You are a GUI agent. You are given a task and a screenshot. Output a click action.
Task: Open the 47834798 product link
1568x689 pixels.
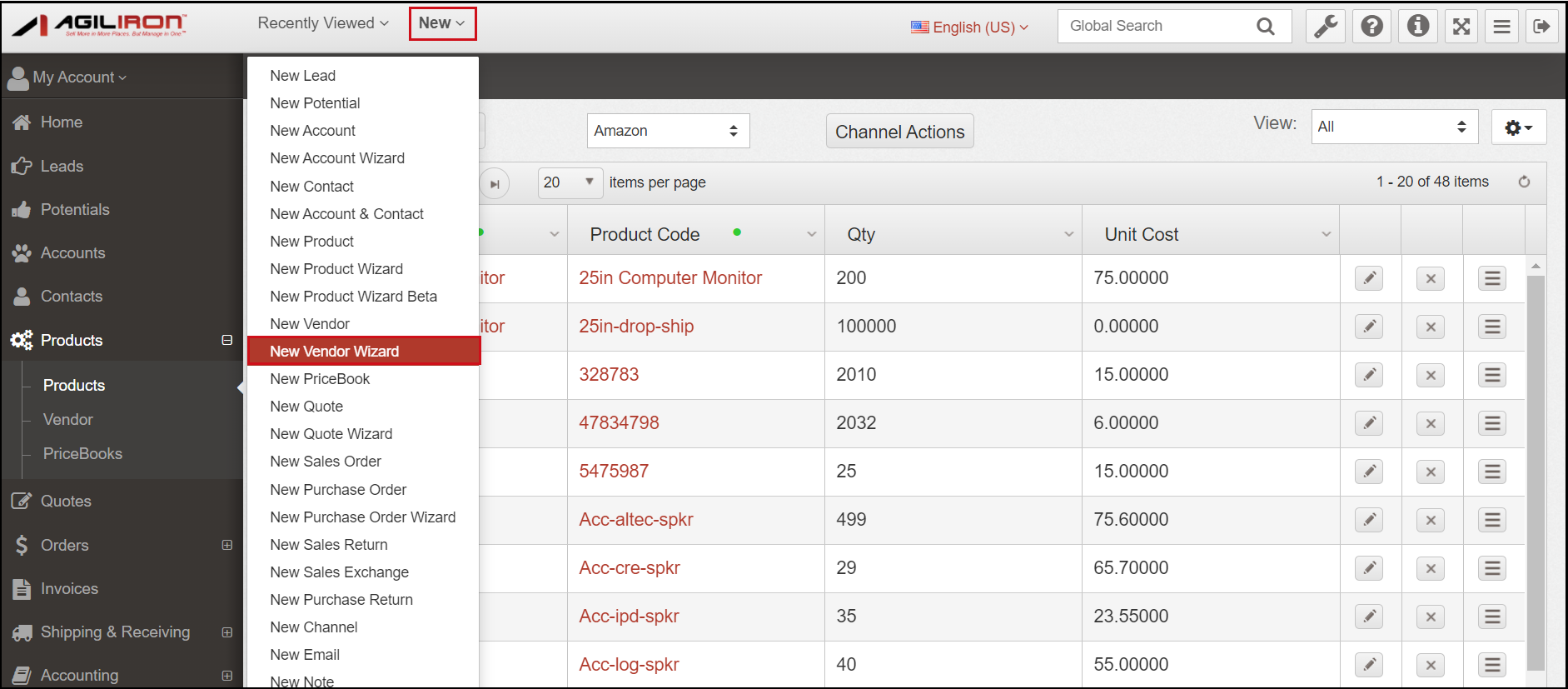619,423
